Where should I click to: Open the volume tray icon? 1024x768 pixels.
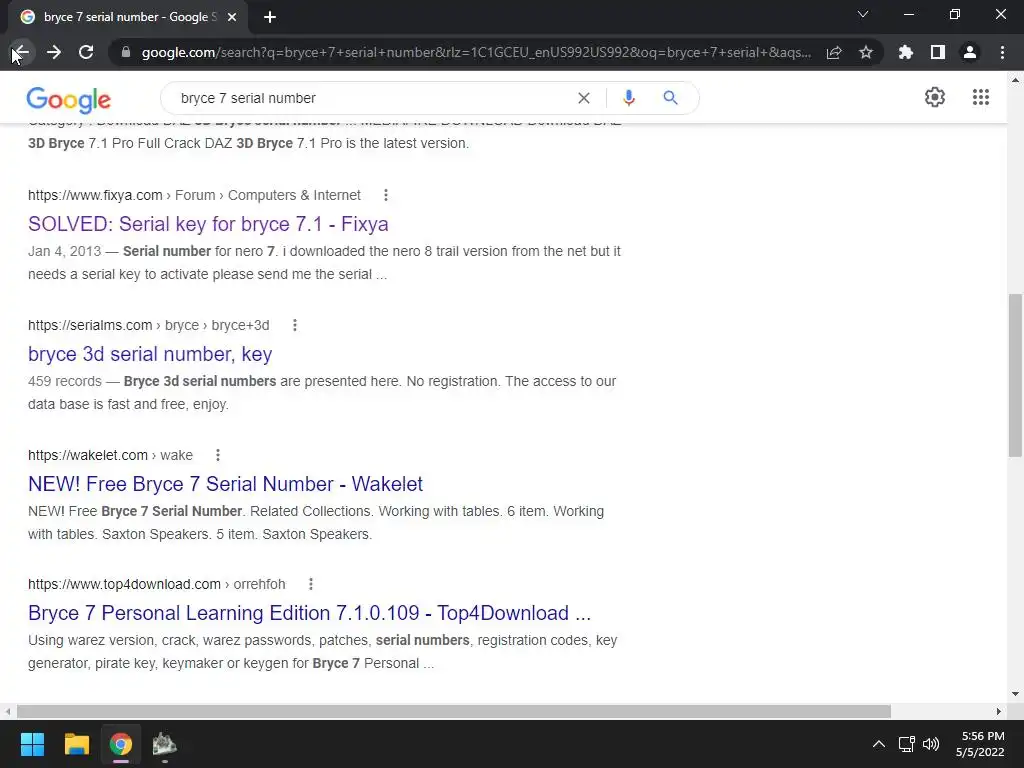931,744
